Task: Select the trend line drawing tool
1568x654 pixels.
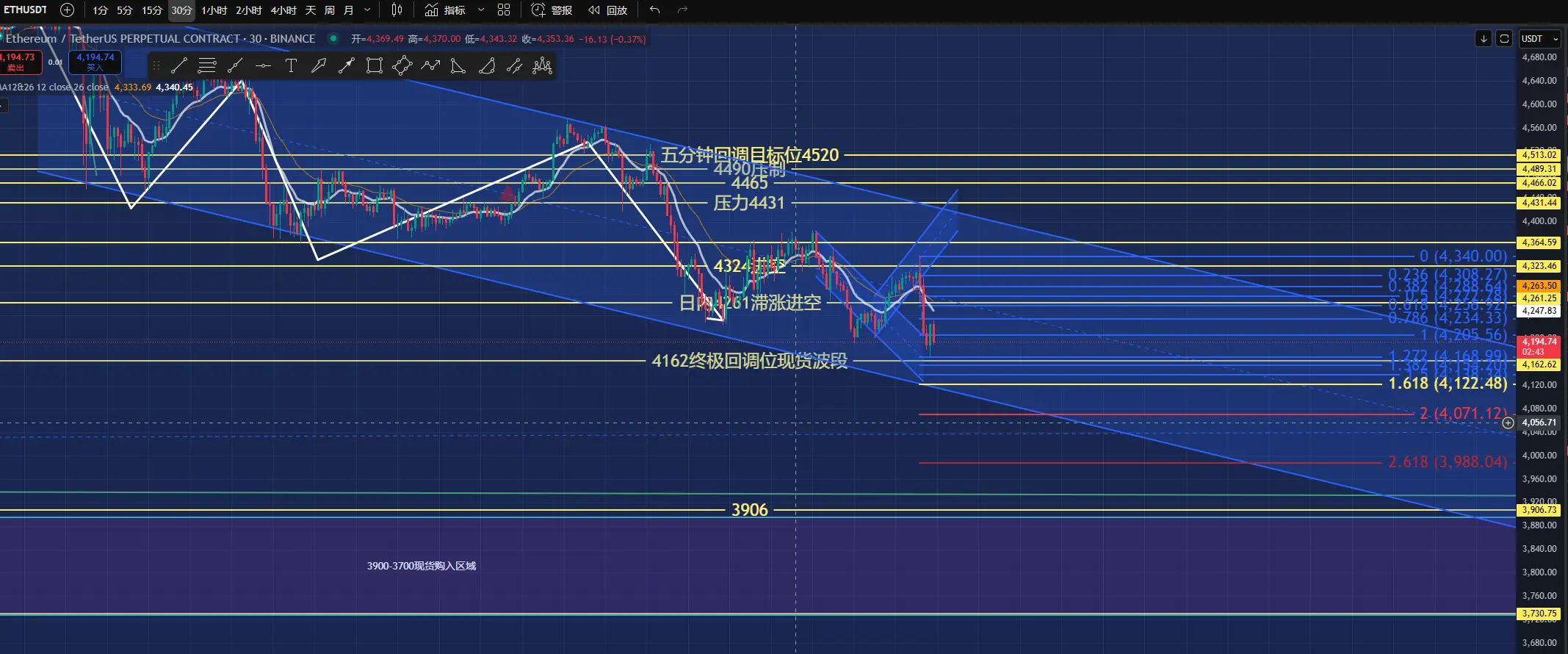Action: click(179, 66)
